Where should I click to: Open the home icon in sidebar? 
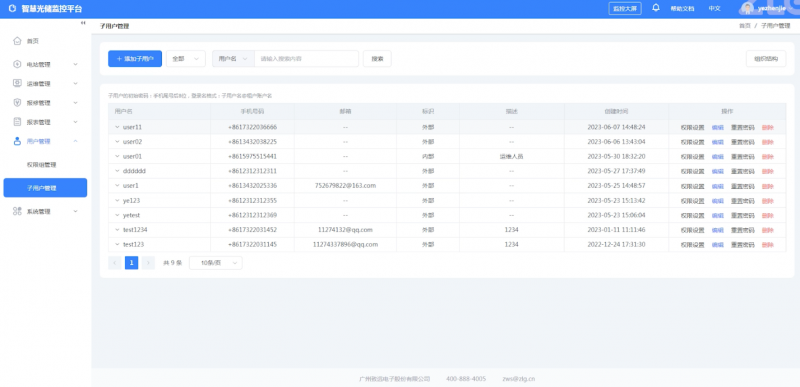click(17, 41)
